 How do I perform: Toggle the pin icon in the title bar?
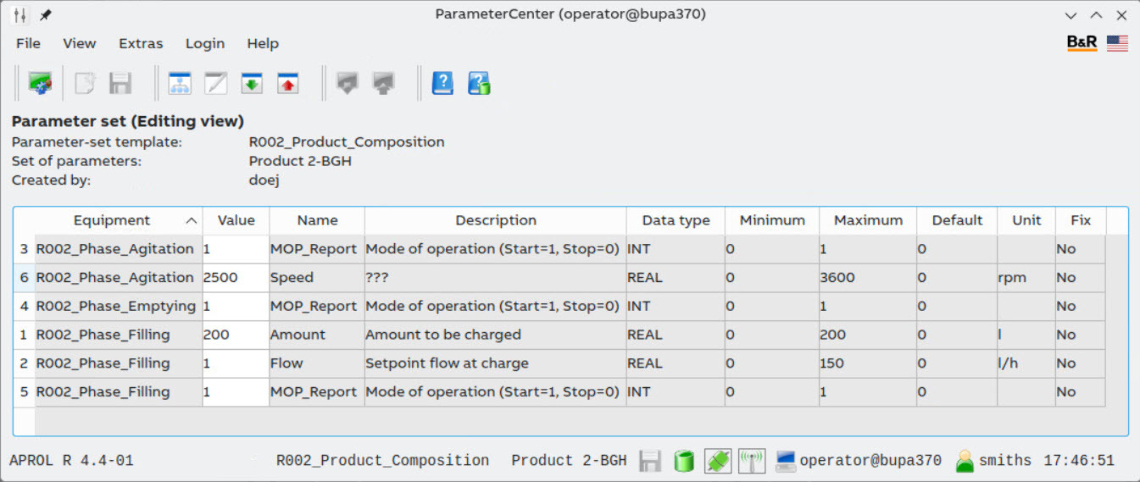[46, 15]
